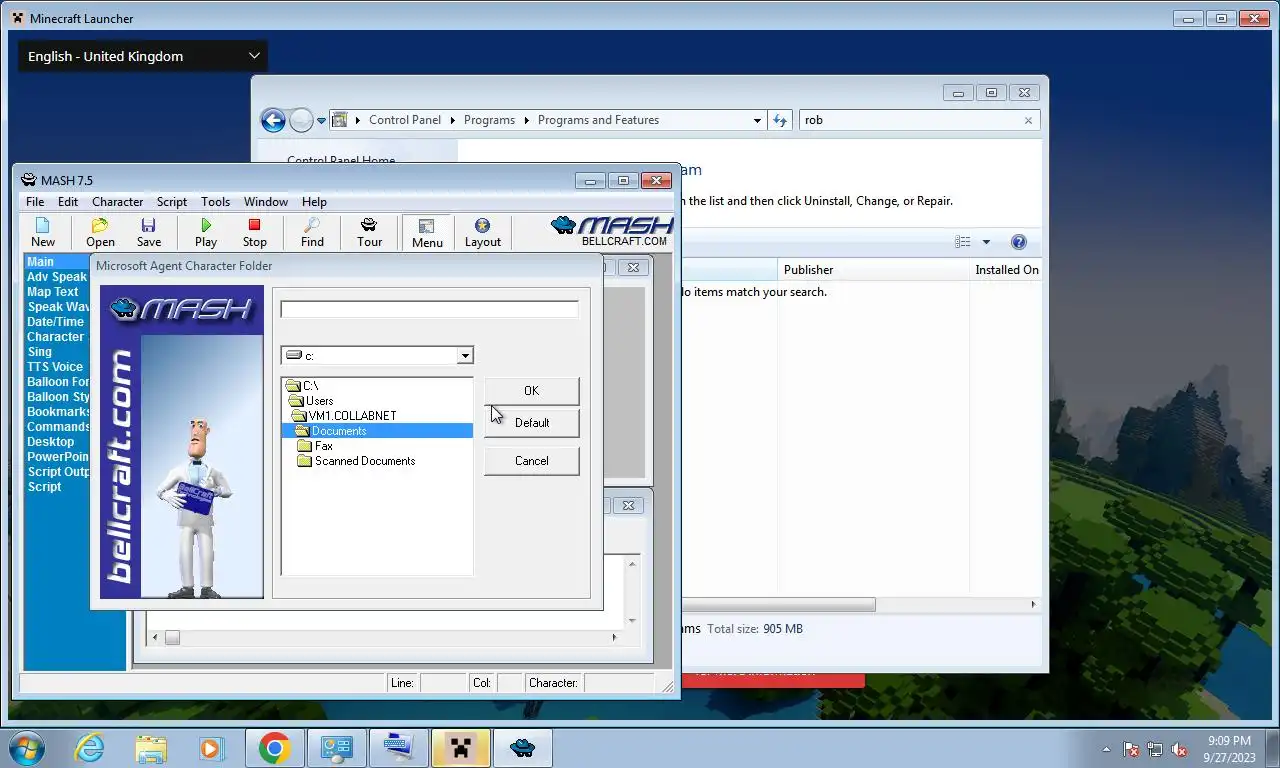Viewport: 1280px width, 768px height.
Task: Click the Save floppy disk icon
Action: 148,232
